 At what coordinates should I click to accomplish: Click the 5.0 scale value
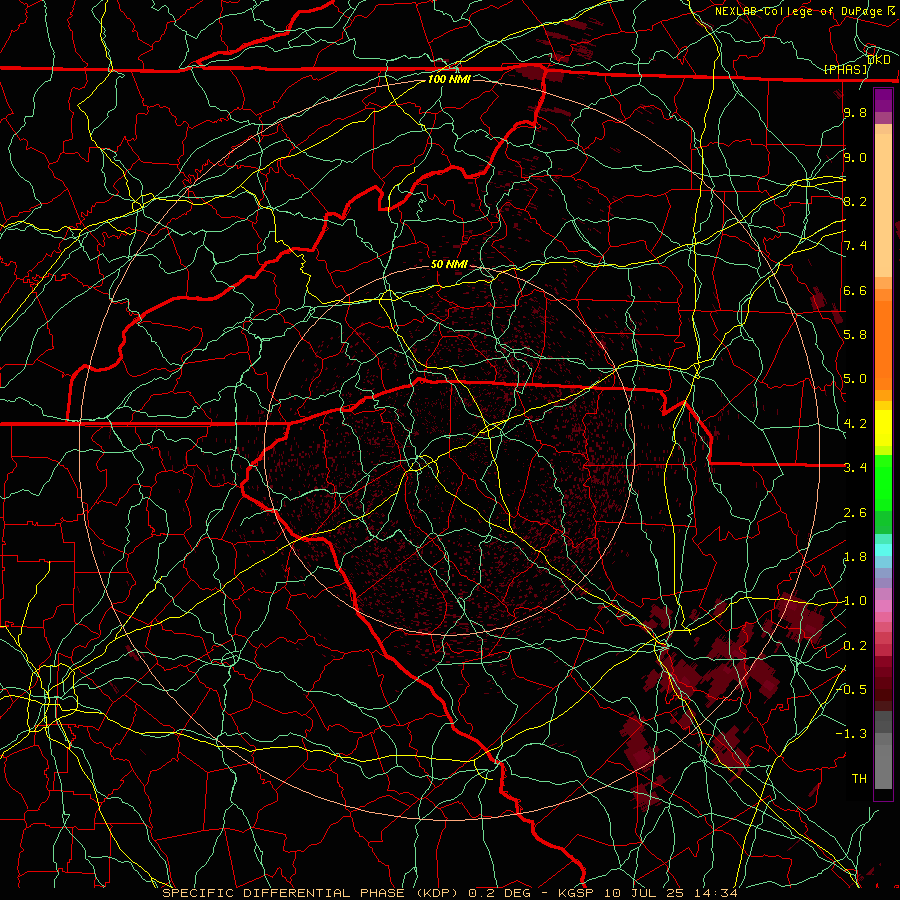coord(855,379)
